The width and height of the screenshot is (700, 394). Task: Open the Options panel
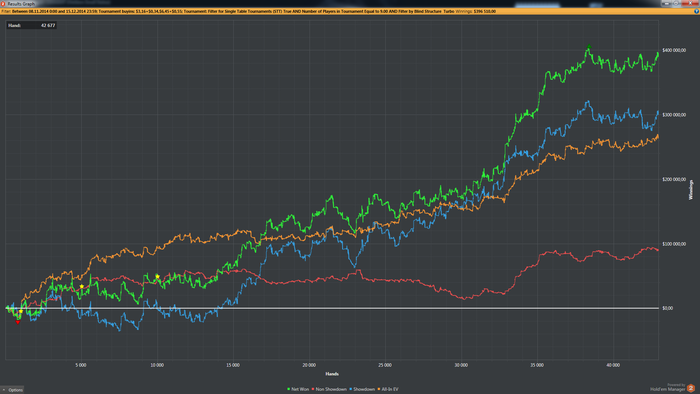[12, 390]
